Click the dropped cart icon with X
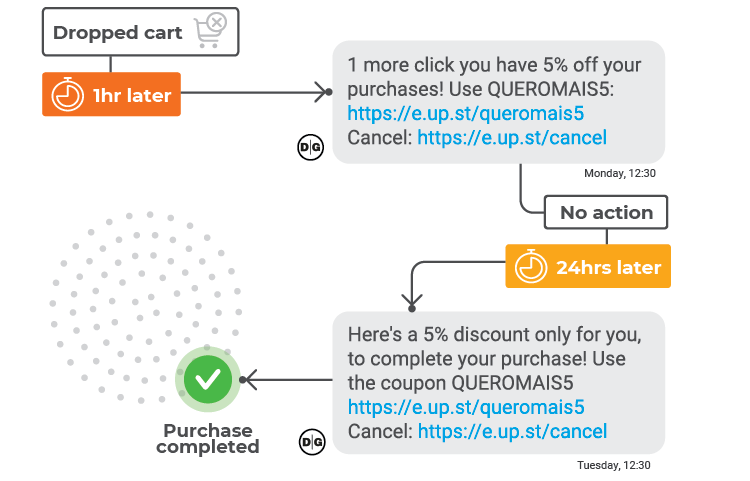The height and width of the screenshot is (481, 750). click(210, 30)
